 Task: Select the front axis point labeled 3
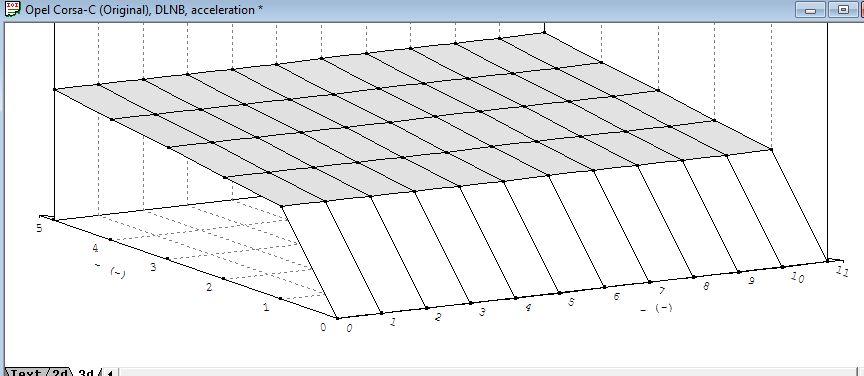tap(471, 303)
